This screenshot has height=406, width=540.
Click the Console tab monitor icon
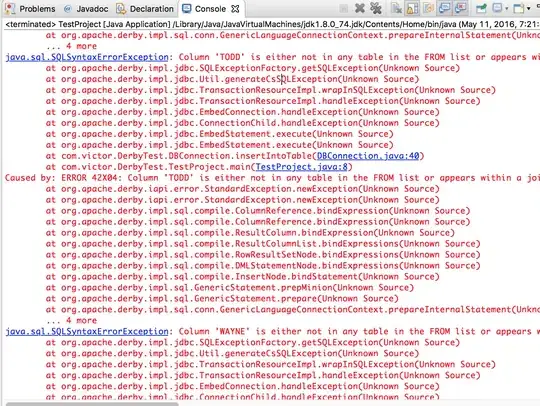click(186, 9)
